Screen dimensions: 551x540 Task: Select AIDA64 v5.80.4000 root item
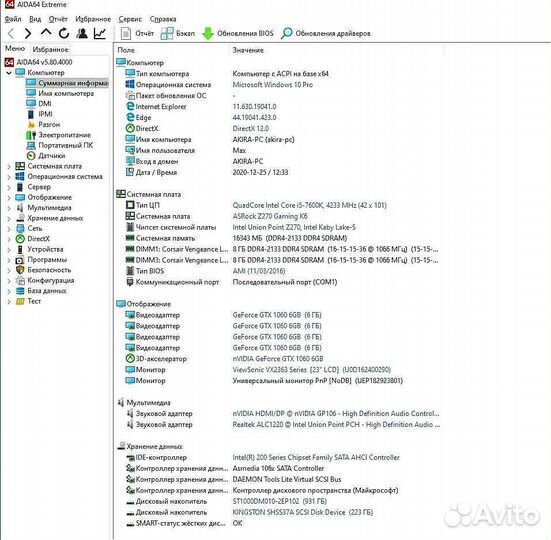point(39,62)
